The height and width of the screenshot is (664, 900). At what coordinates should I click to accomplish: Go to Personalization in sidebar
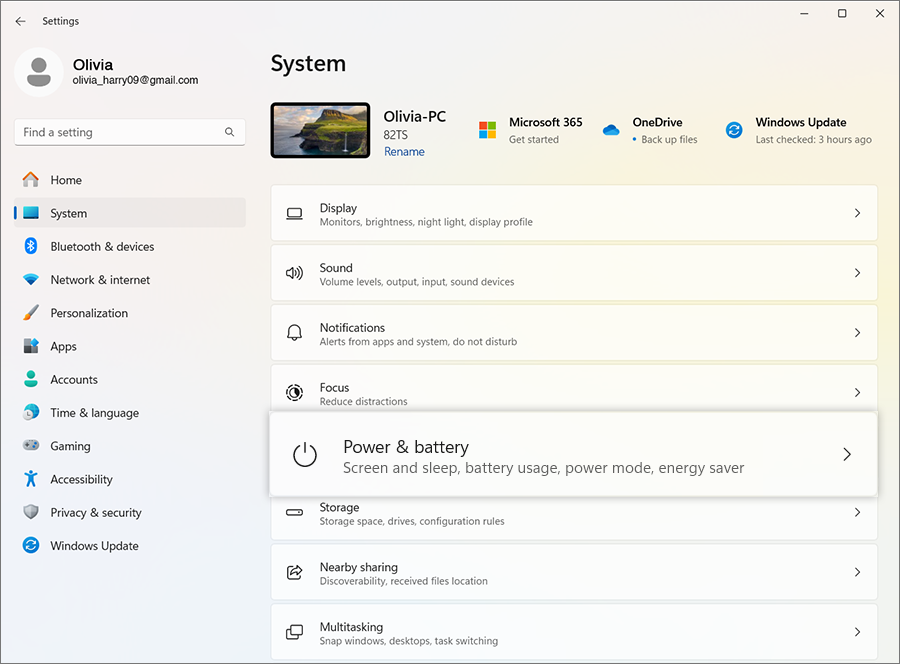(89, 313)
